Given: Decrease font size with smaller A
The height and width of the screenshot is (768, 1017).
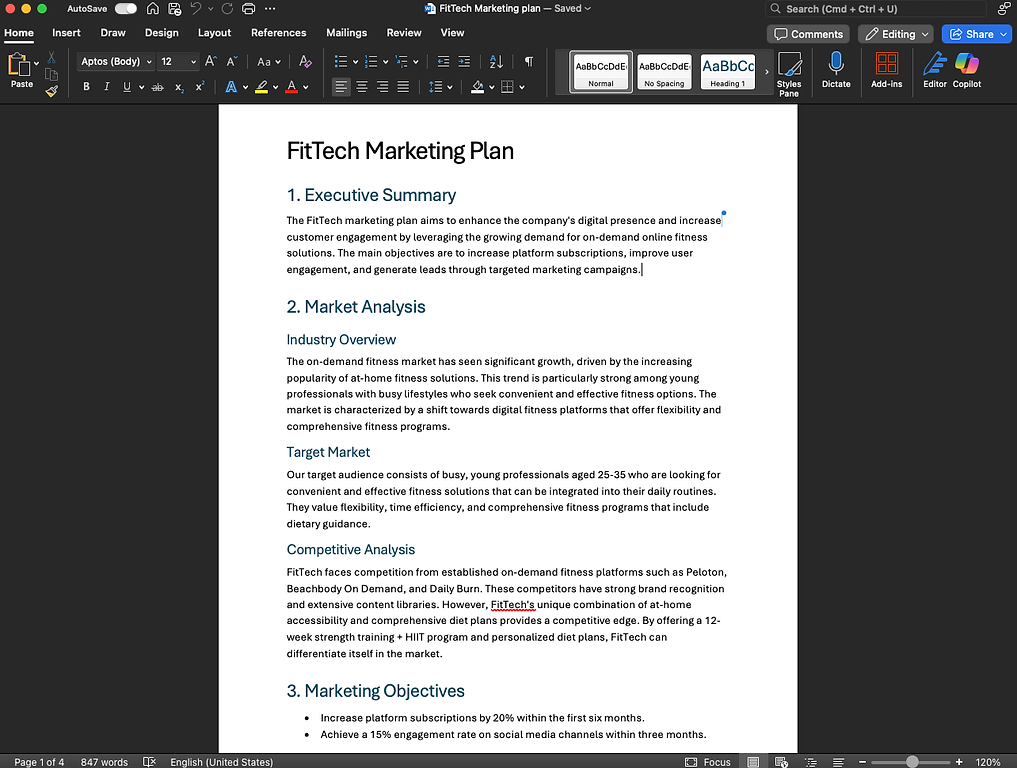Looking at the screenshot, I should point(232,62).
